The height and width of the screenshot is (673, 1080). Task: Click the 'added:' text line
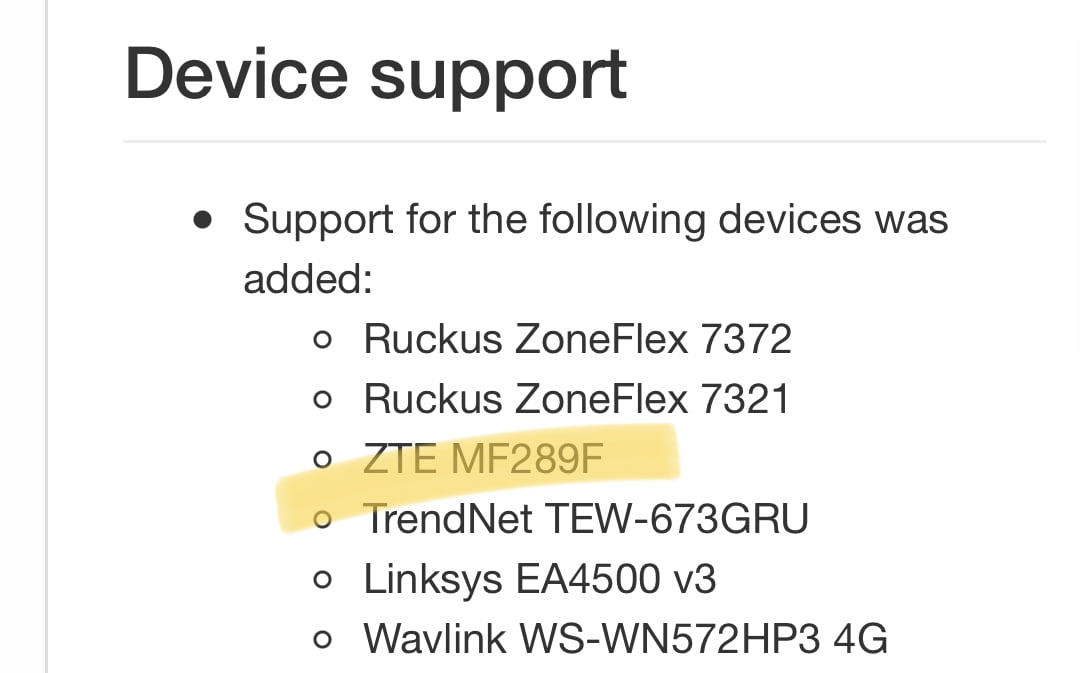click(308, 280)
